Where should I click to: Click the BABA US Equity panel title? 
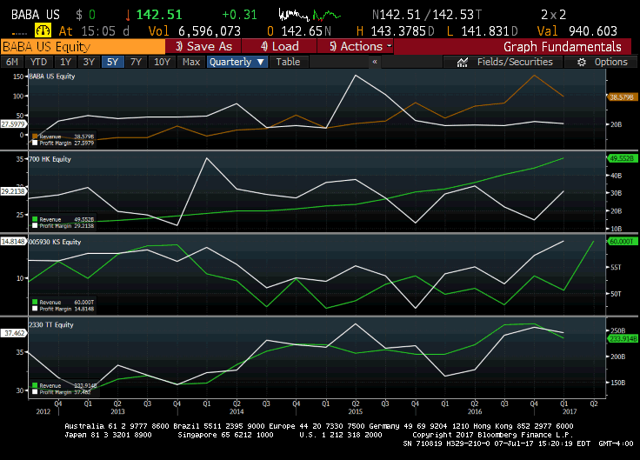coord(52,76)
